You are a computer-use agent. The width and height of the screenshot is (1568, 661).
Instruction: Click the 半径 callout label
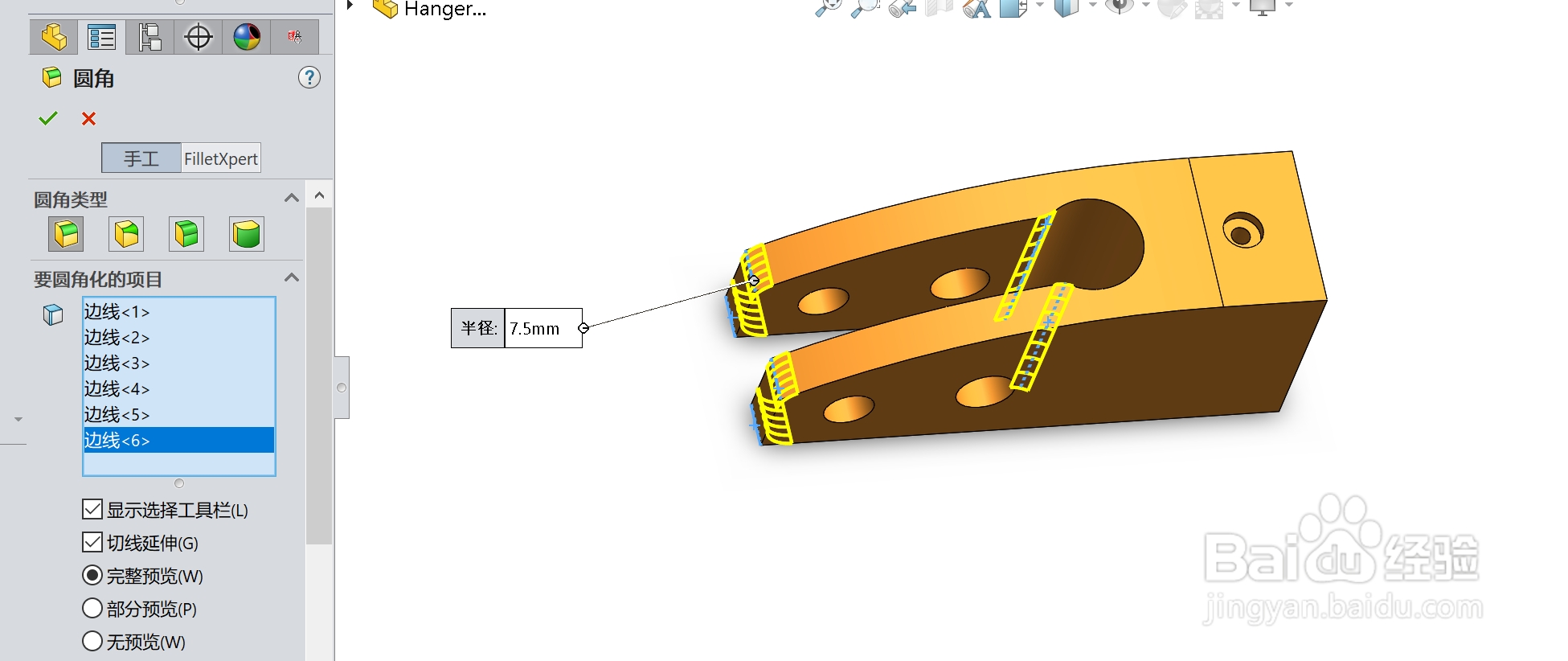tap(478, 328)
